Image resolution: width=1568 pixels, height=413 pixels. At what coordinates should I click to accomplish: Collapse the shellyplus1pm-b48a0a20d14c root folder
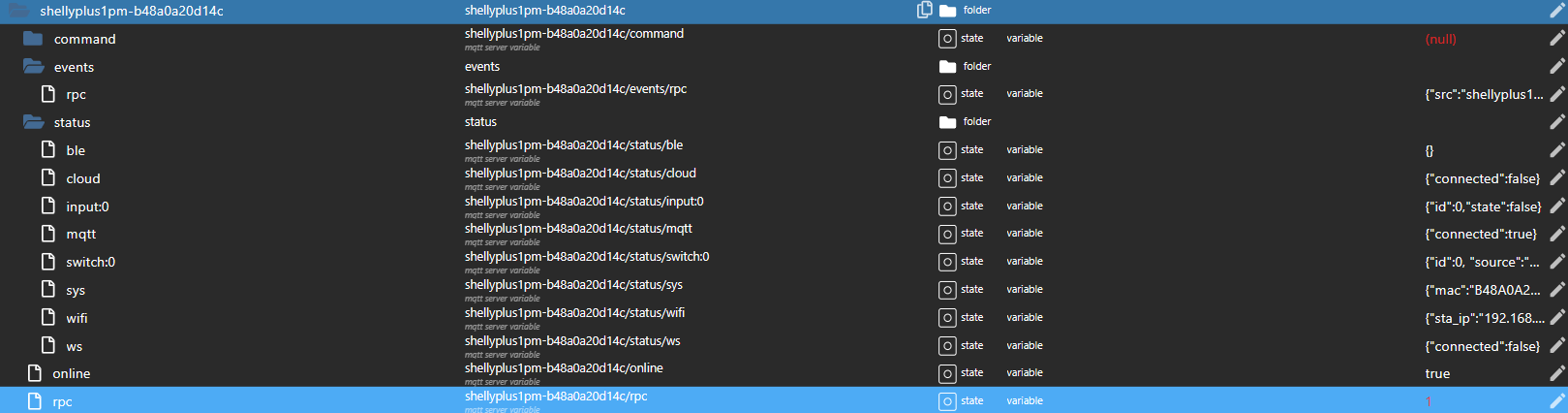(x=18, y=10)
